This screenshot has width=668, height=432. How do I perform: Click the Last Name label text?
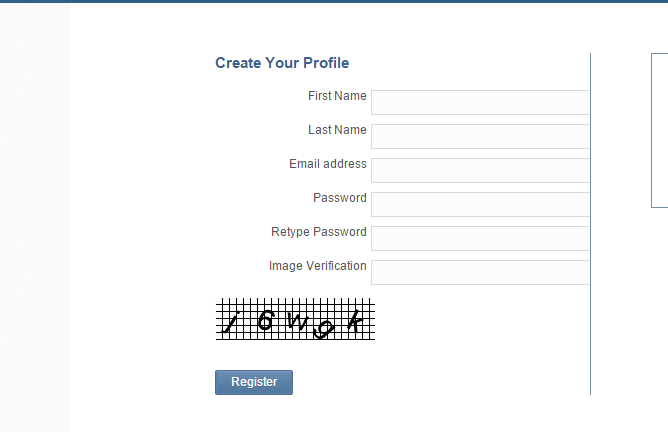point(337,130)
